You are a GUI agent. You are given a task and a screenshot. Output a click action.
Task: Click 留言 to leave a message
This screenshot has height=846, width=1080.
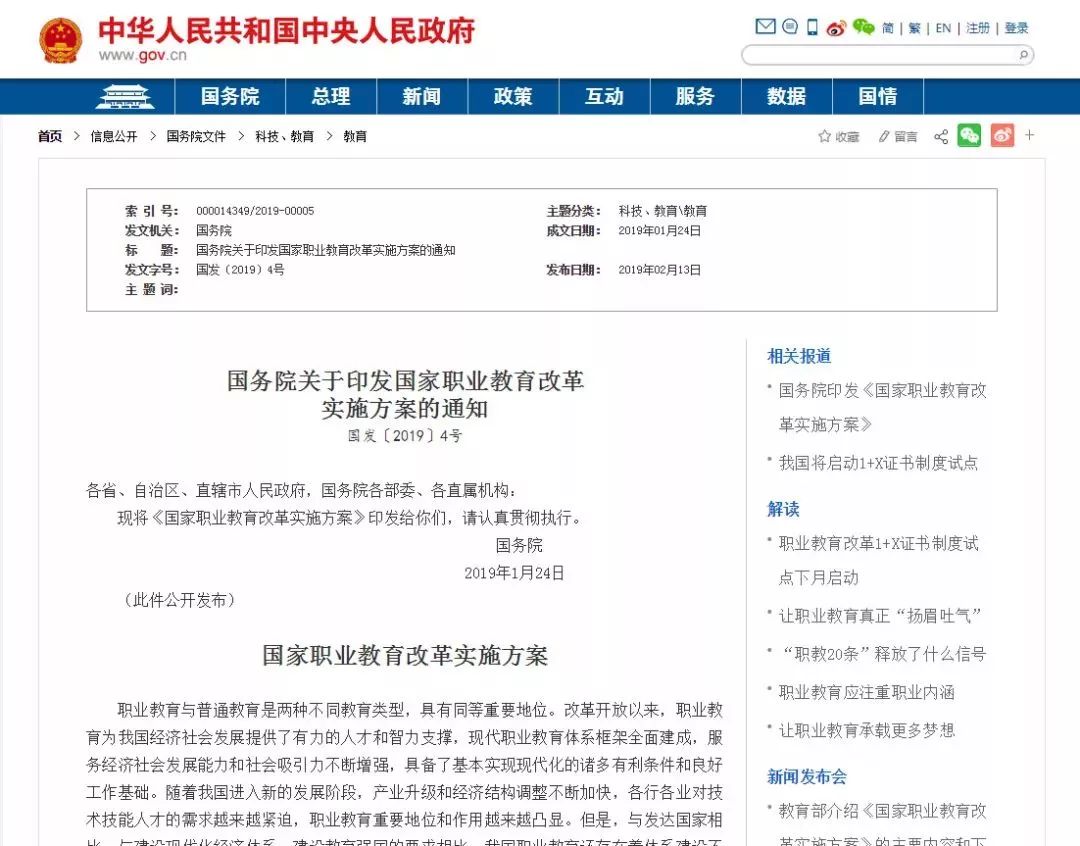898,136
